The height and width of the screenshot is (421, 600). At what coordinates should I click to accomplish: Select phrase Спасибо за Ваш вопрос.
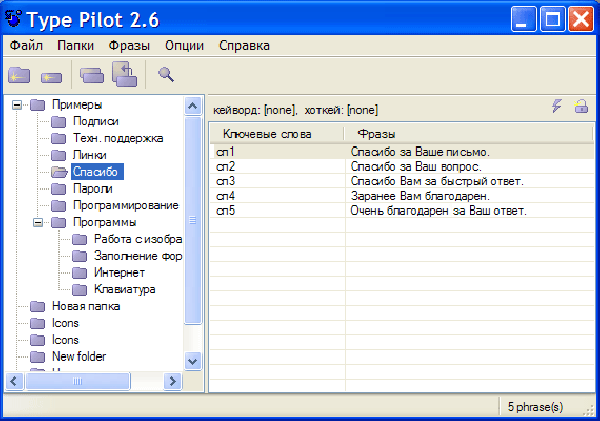click(416, 167)
